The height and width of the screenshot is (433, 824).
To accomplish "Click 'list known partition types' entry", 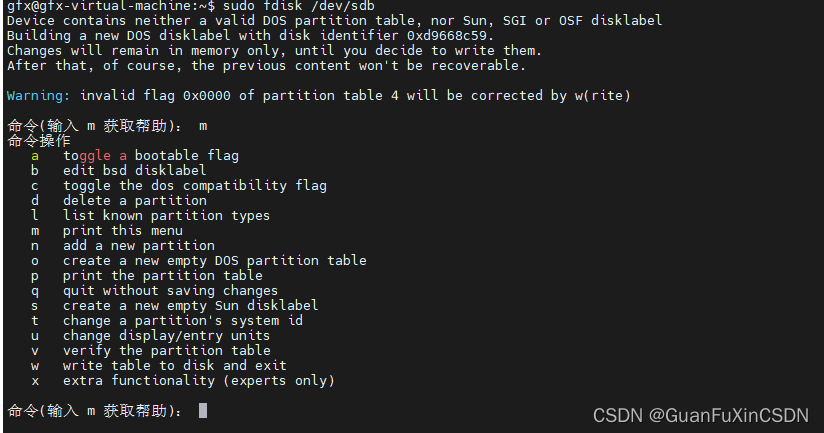I will (166, 215).
